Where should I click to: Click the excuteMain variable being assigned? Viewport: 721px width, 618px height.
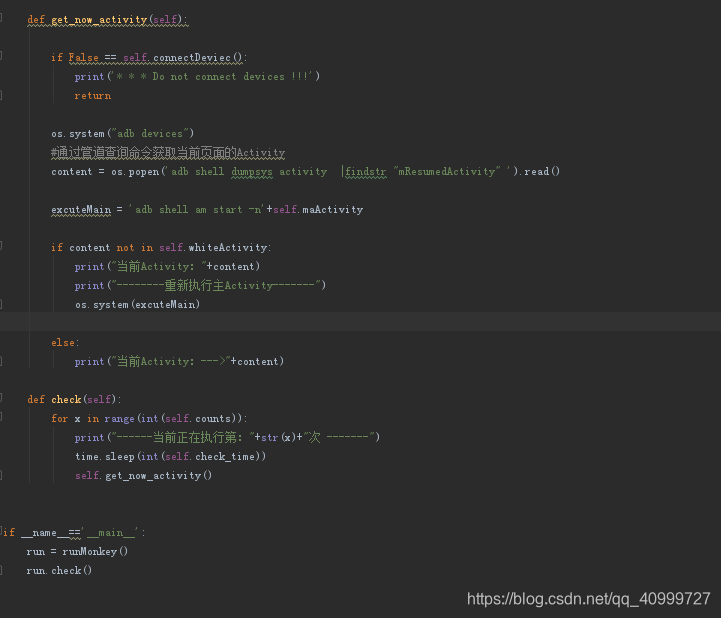coord(81,210)
